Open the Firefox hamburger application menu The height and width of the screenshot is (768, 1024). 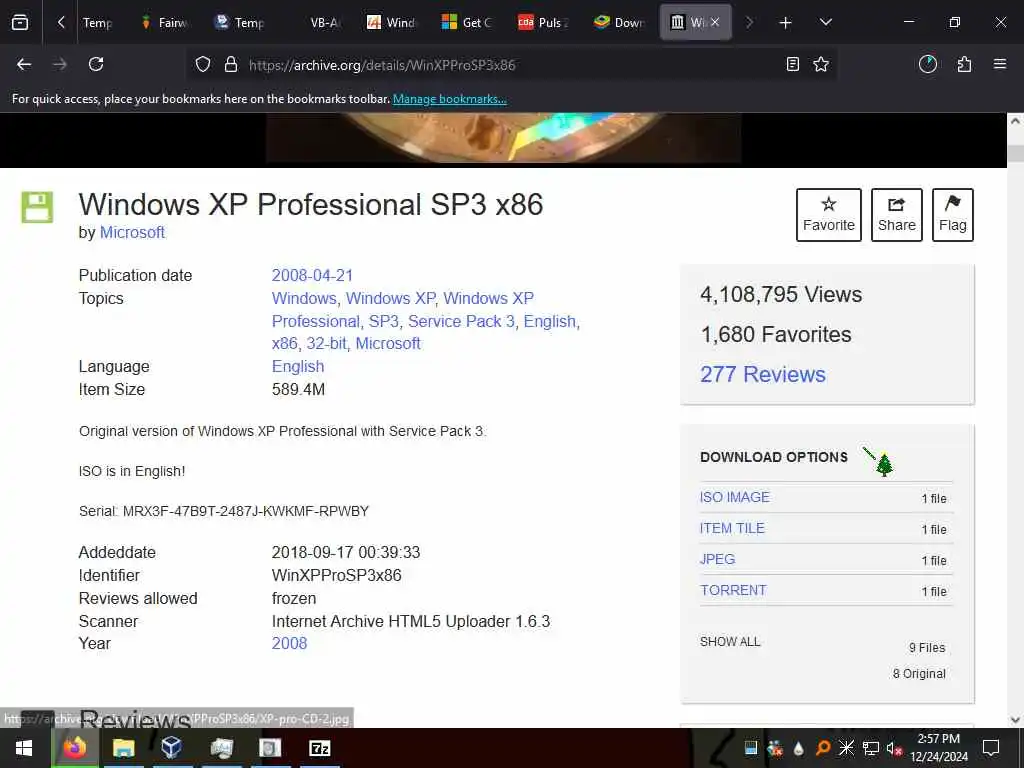pyautogui.click(x=999, y=64)
